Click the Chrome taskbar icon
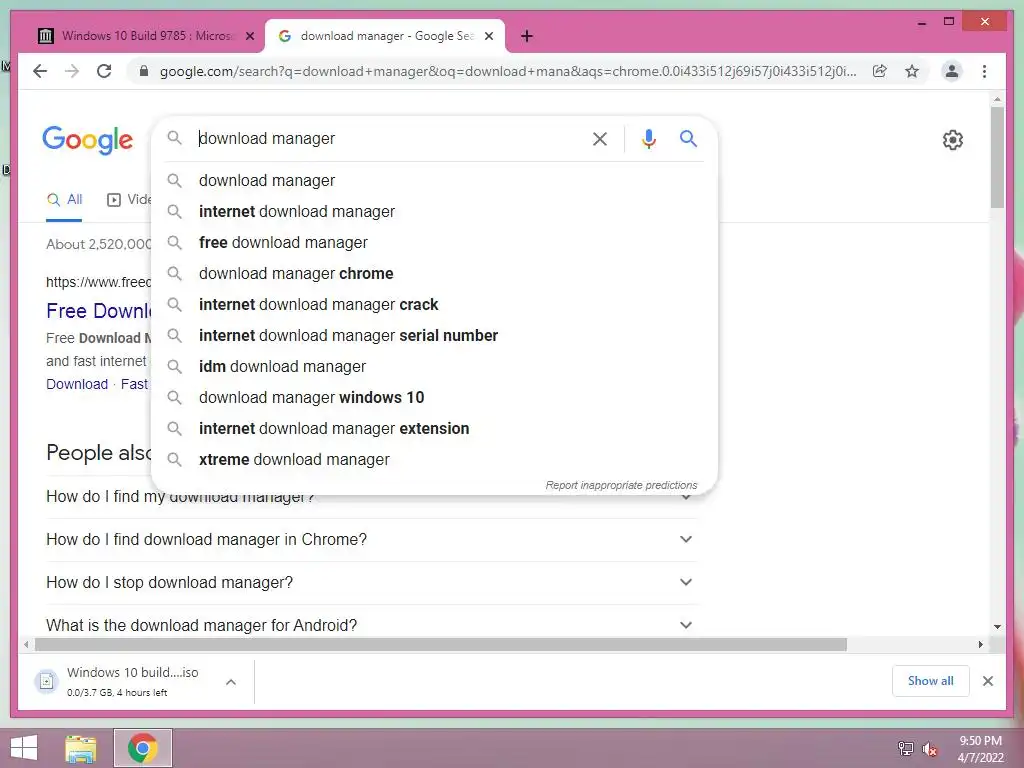1024x768 pixels. coord(142,748)
